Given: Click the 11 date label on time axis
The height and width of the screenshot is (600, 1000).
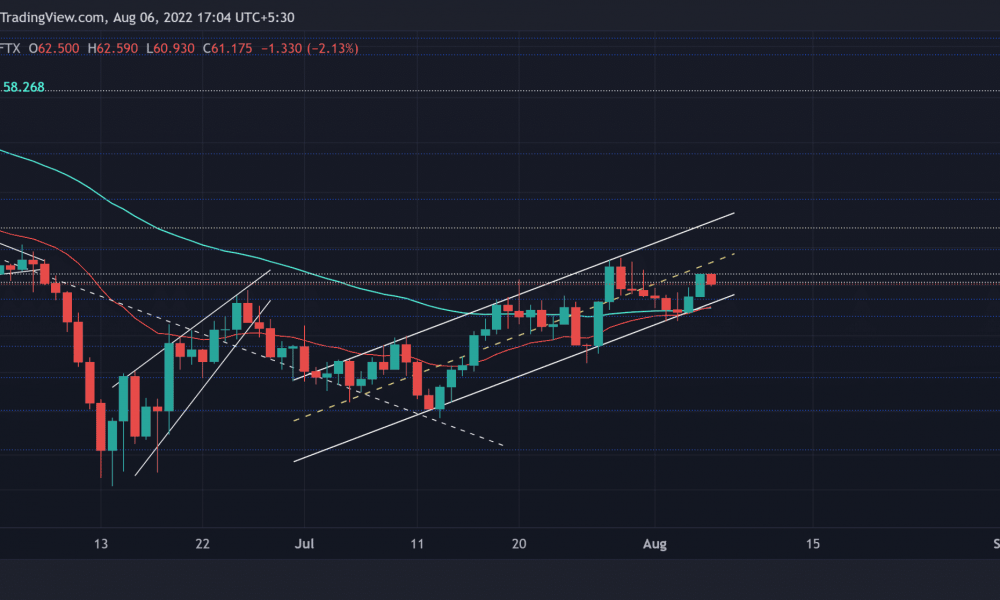Looking at the screenshot, I should tap(417, 544).
